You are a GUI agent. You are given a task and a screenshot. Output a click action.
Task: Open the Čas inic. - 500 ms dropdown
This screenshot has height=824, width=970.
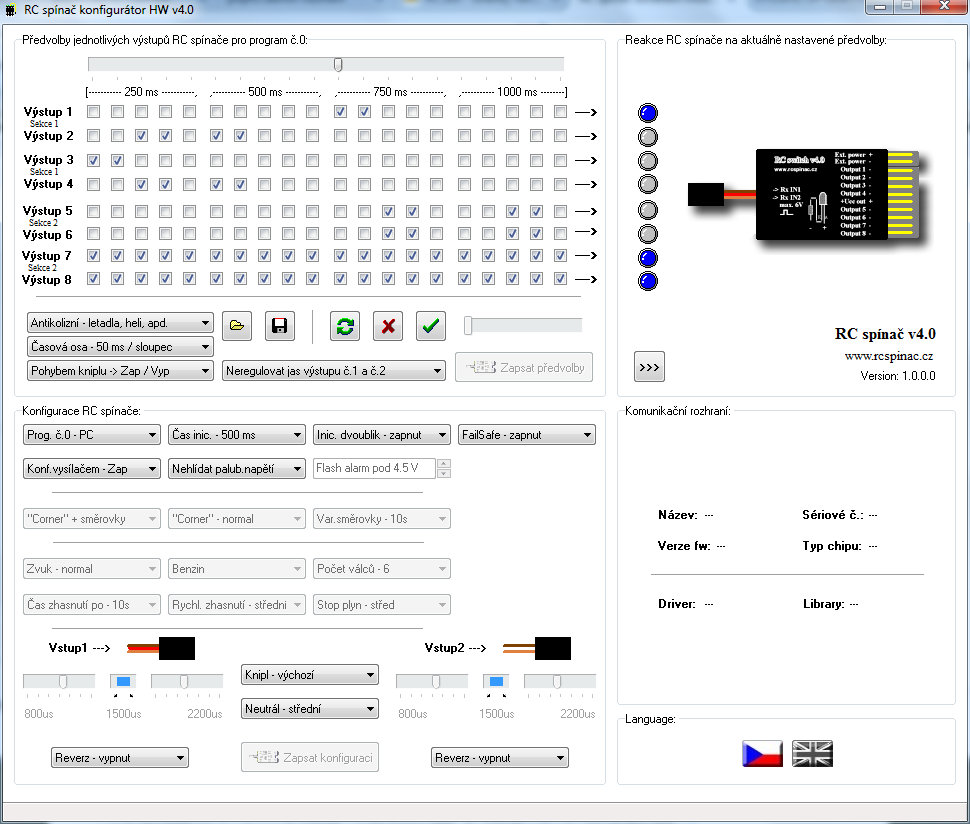click(x=237, y=435)
